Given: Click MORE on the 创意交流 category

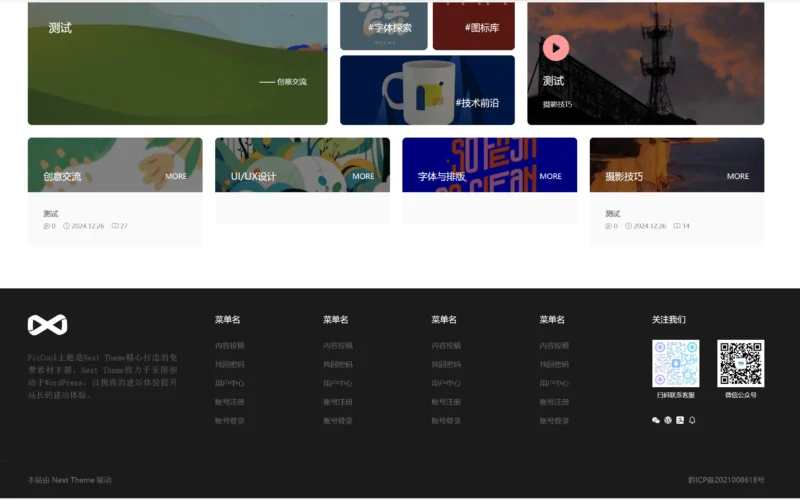Looking at the screenshot, I should pyautogui.click(x=176, y=176).
